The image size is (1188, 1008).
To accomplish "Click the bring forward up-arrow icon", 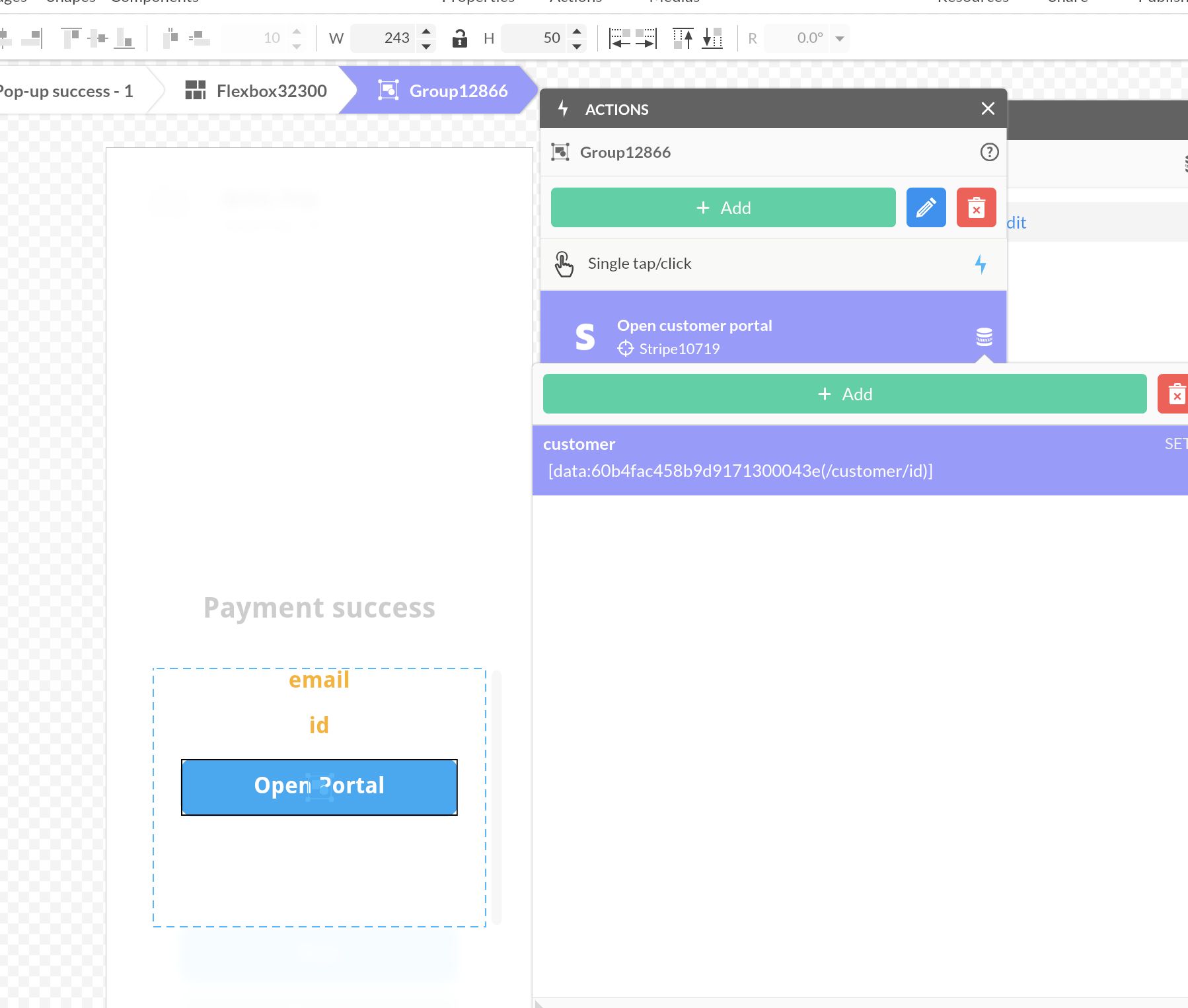I will [x=684, y=38].
